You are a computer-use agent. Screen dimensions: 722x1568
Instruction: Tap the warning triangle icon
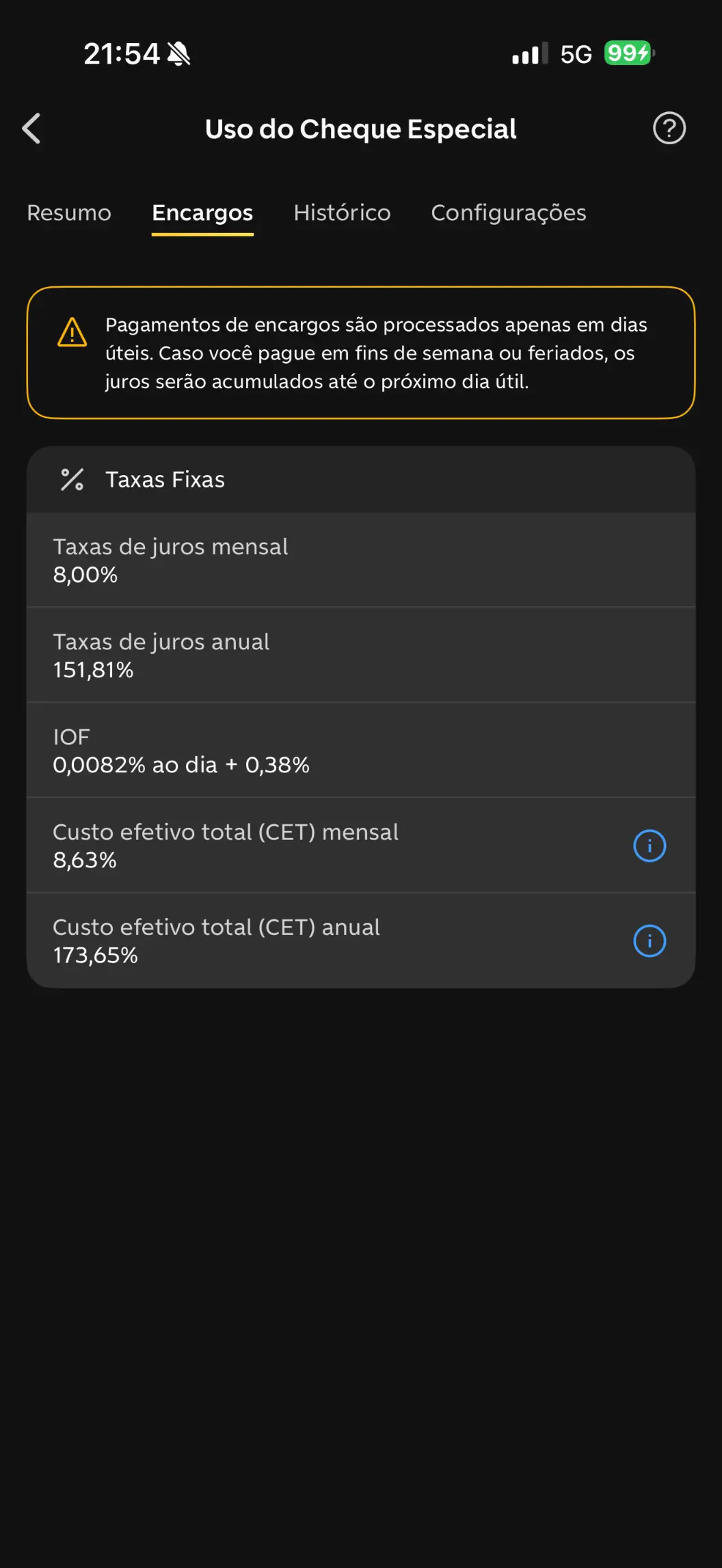[72, 333]
